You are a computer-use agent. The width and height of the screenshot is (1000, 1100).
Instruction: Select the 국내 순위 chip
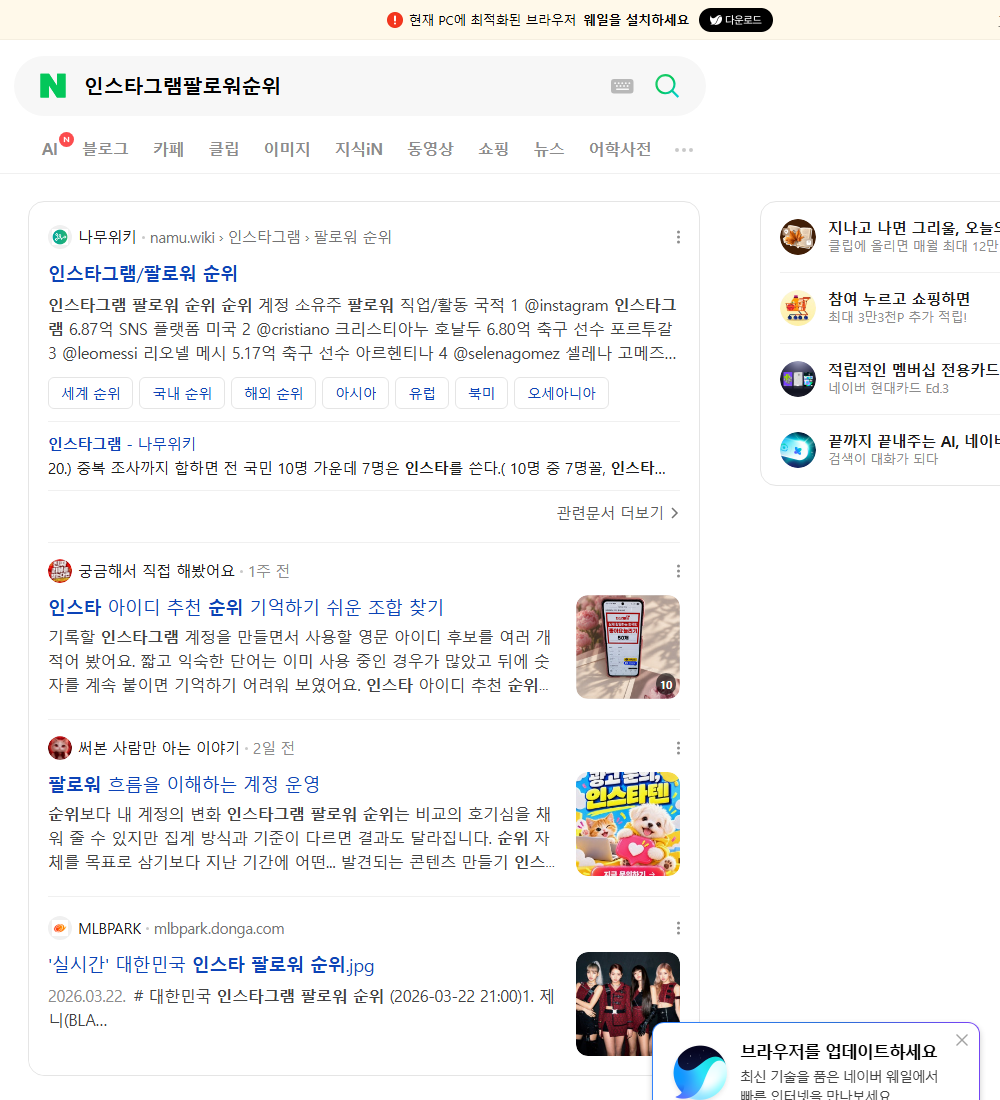click(182, 393)
